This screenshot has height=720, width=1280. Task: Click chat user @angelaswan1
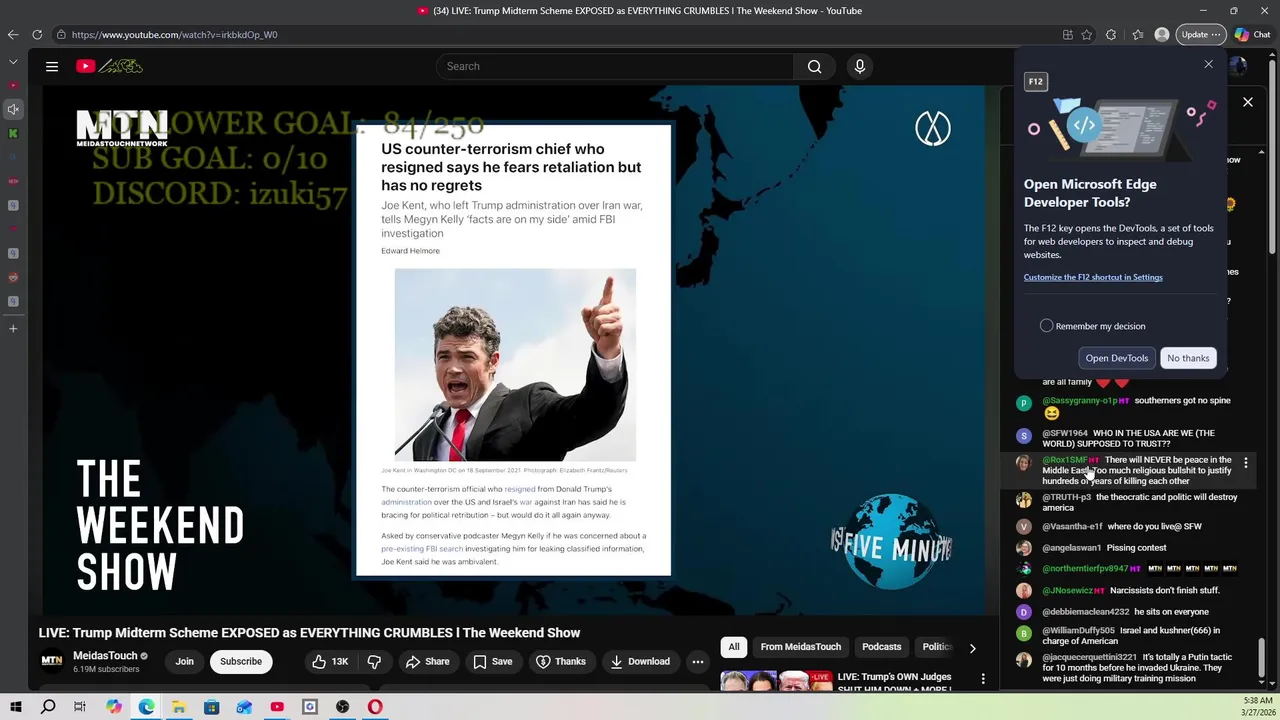click(x=1071, y=548)
